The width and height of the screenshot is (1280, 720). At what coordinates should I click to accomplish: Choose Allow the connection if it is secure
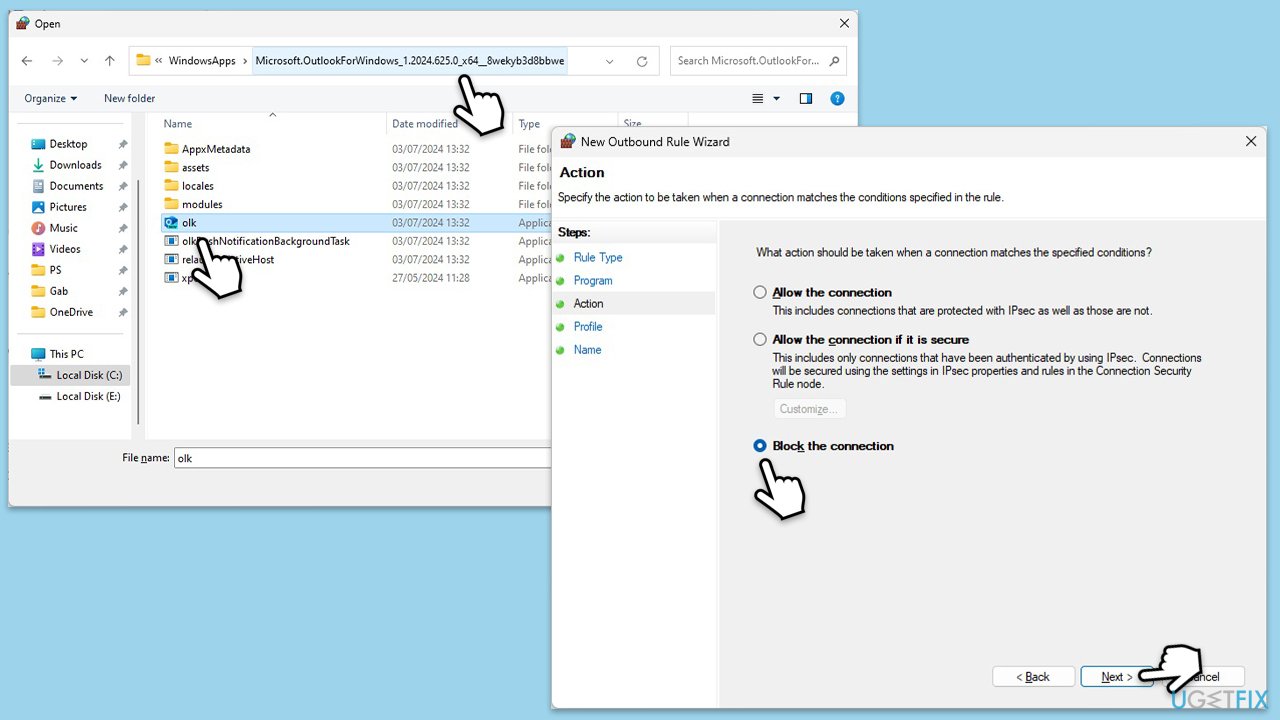click(x=761, y=339)
